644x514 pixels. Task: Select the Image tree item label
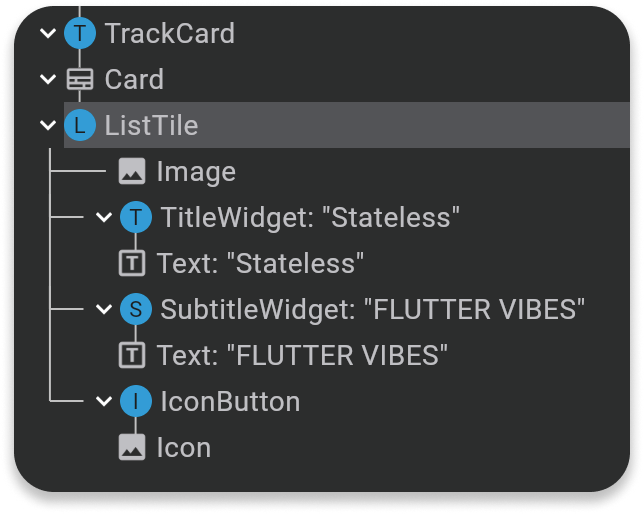tap(196, 172)
